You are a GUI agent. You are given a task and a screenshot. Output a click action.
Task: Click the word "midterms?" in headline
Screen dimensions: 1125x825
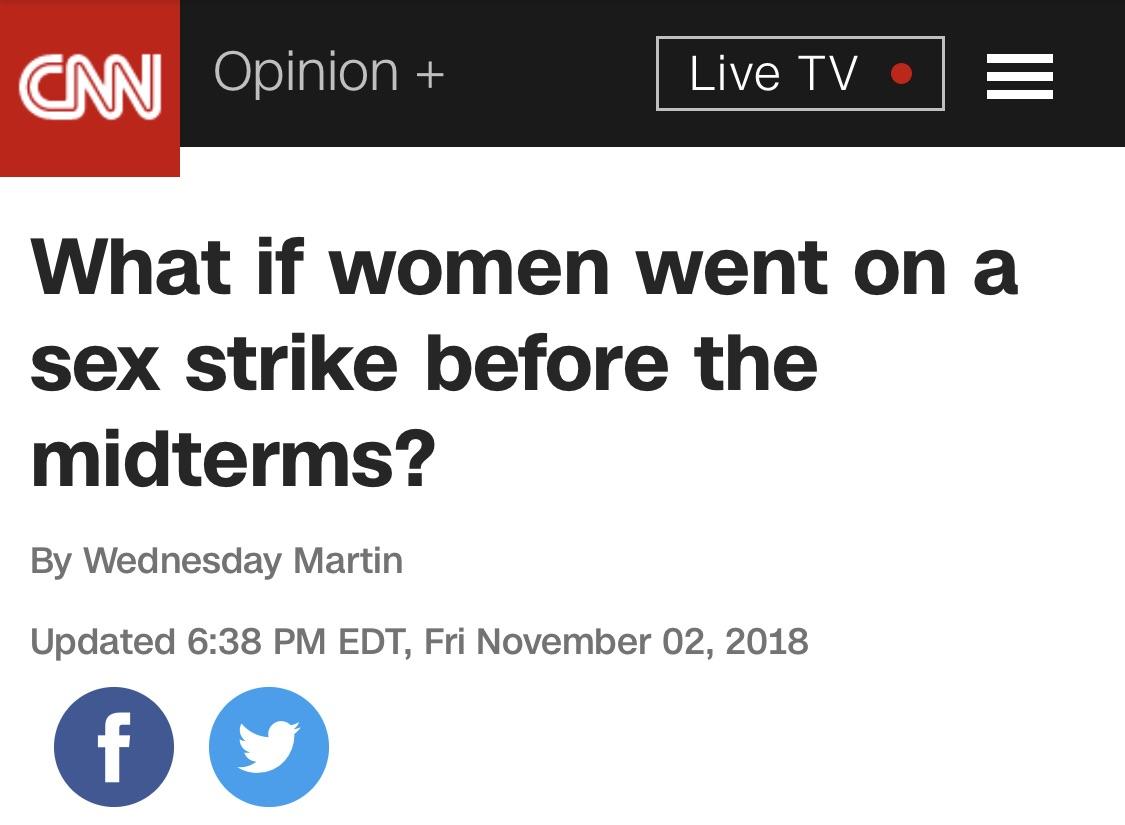[233, 458]
